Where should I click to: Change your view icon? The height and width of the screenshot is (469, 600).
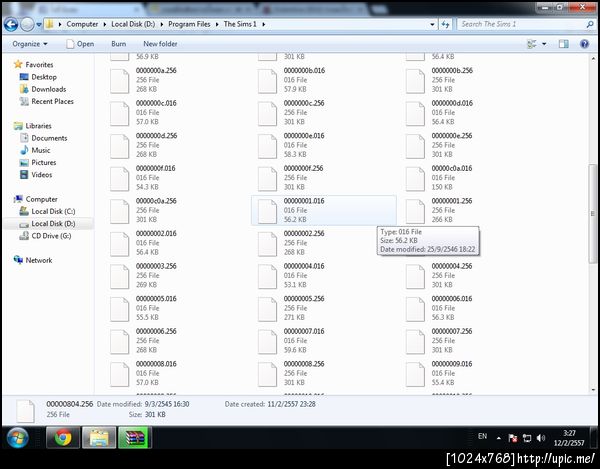532,44
